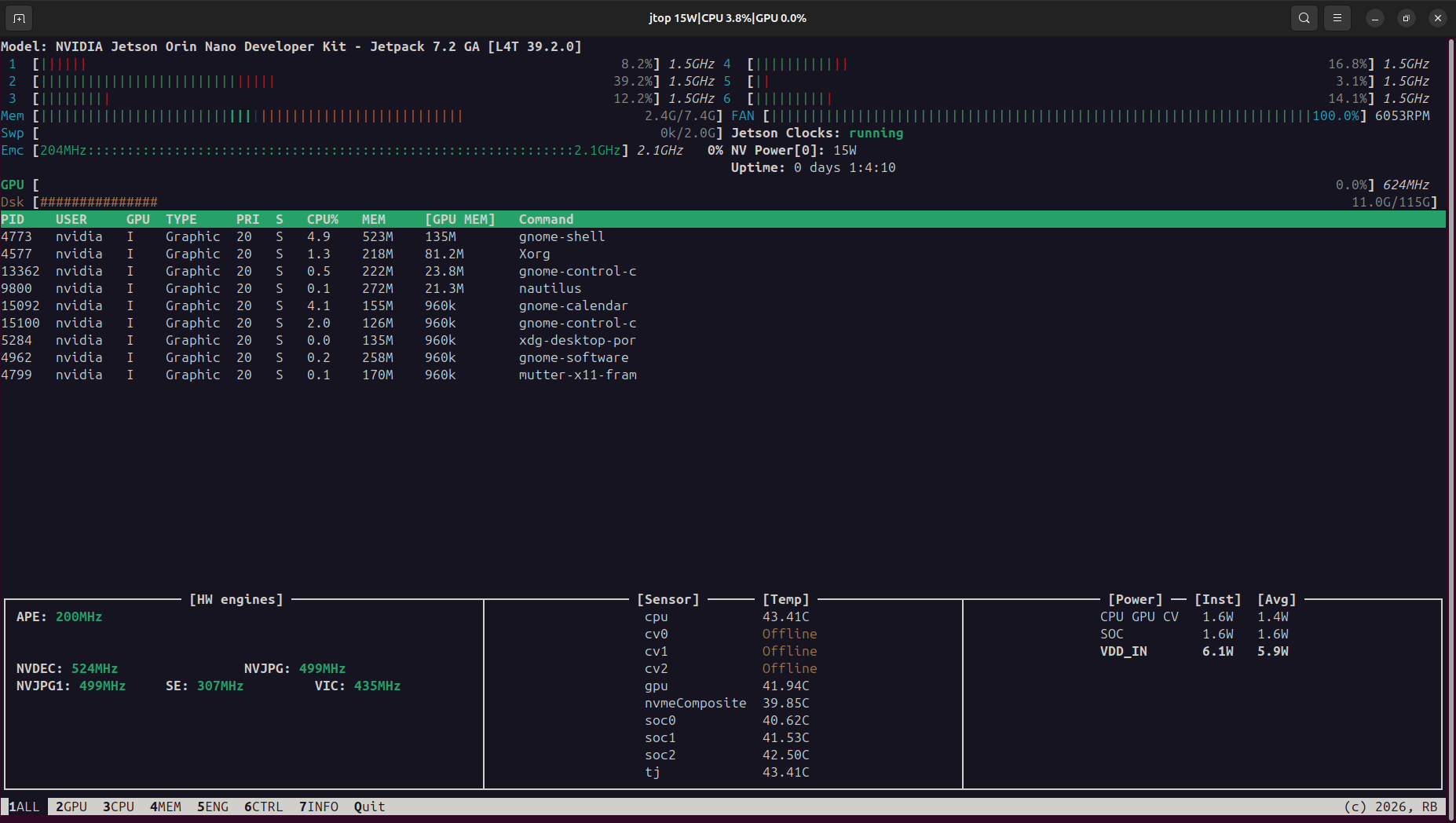Click the NVJPG: 499MHz engine

click(295, 668)
